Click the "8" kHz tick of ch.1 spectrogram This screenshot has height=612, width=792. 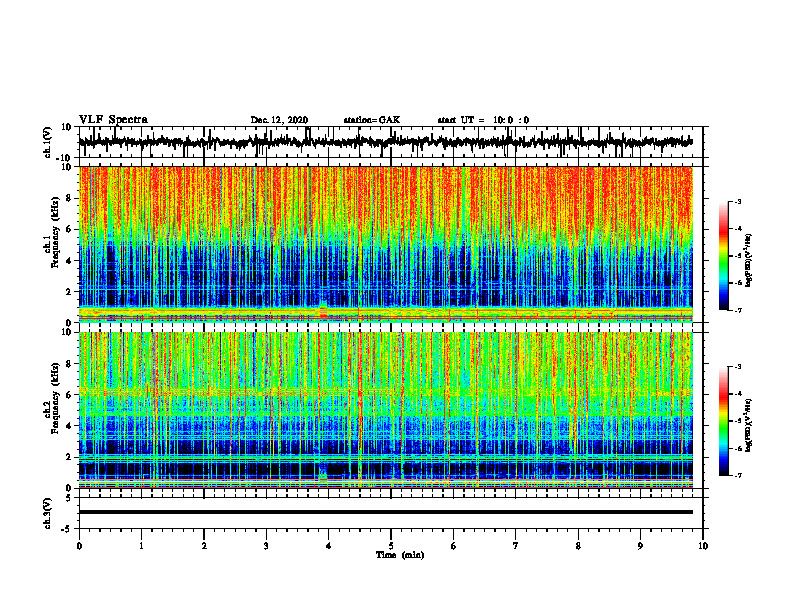coord(69,198)
